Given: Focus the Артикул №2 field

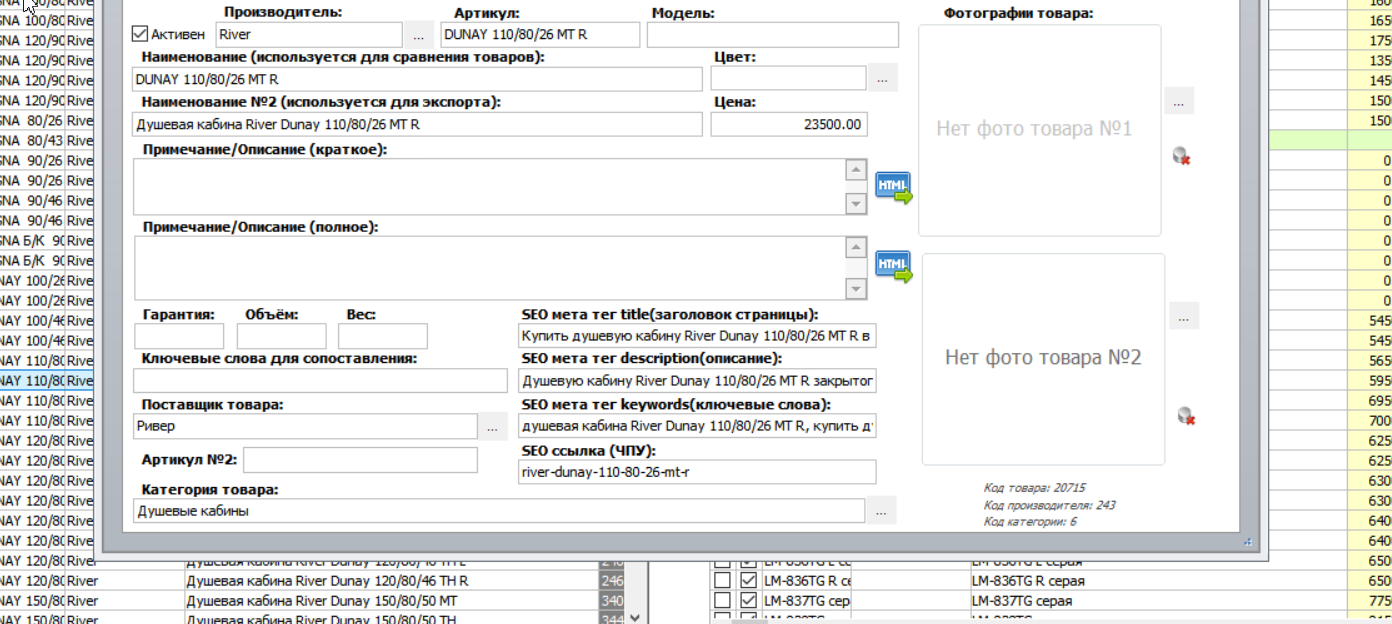Looking at the screenshot, I should (x=361, y=460).
